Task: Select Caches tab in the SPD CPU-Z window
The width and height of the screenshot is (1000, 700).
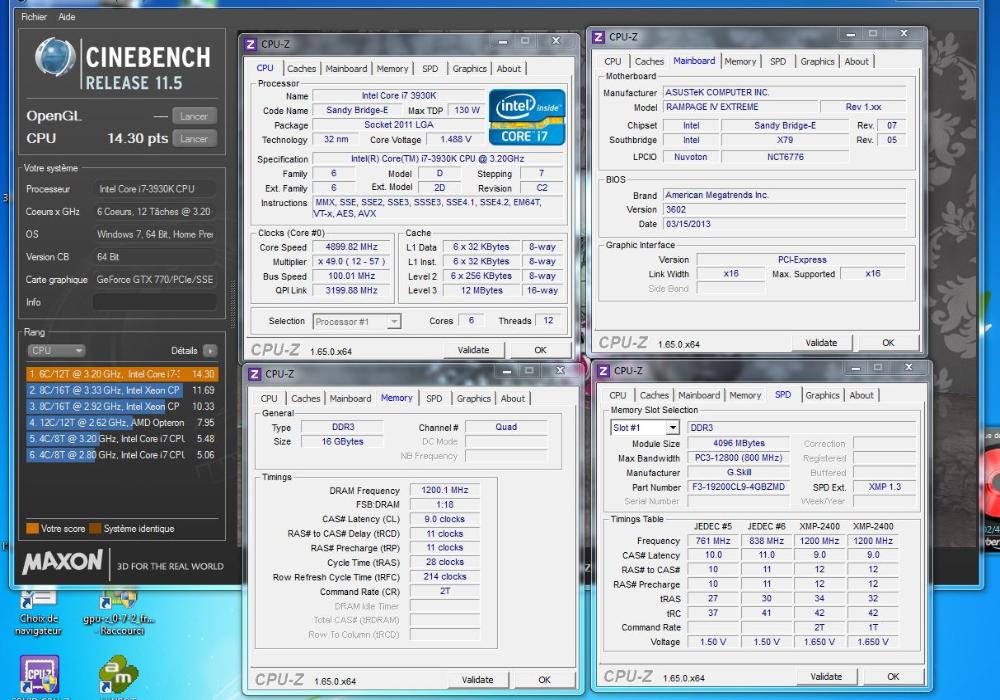Action: tap(654, 395)
